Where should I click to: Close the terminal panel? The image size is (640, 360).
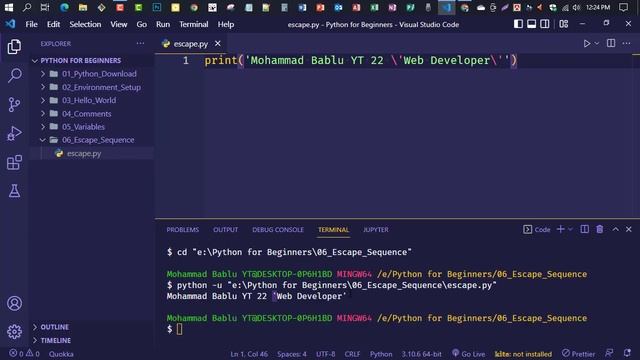[629, 229]
